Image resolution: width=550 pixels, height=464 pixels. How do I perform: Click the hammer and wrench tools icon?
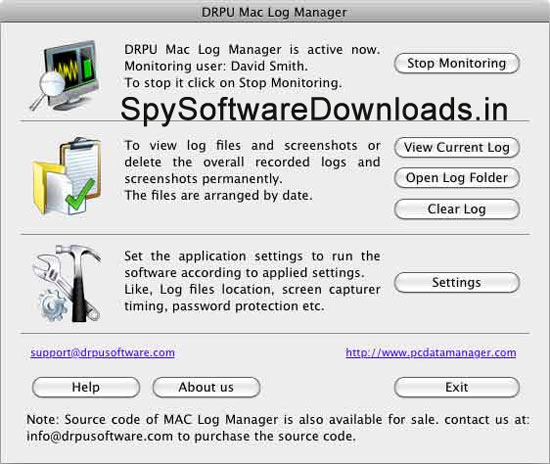pos(67,283)
